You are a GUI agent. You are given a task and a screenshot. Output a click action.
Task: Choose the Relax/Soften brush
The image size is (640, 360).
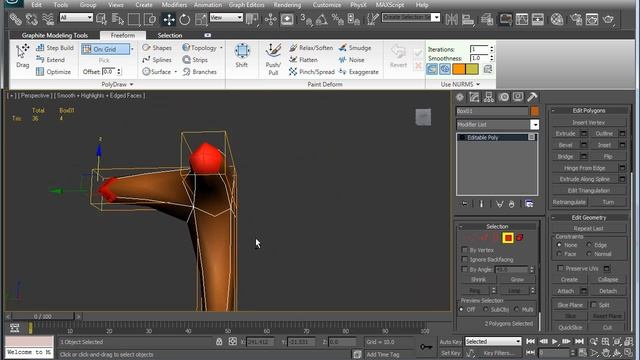point(311,48)
